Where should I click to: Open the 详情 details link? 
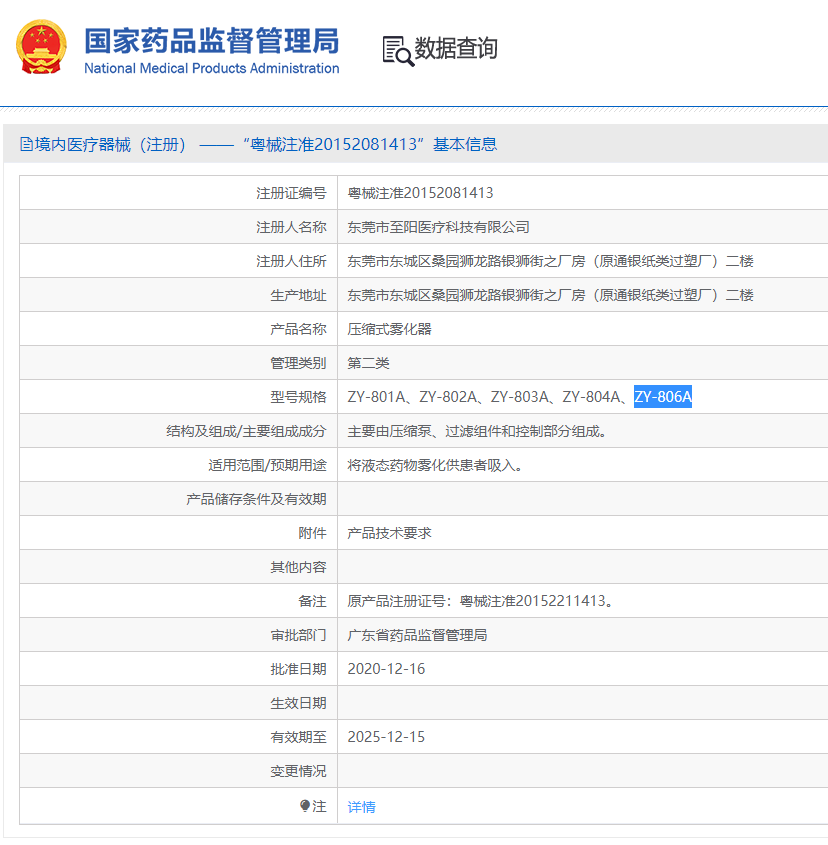361,807
